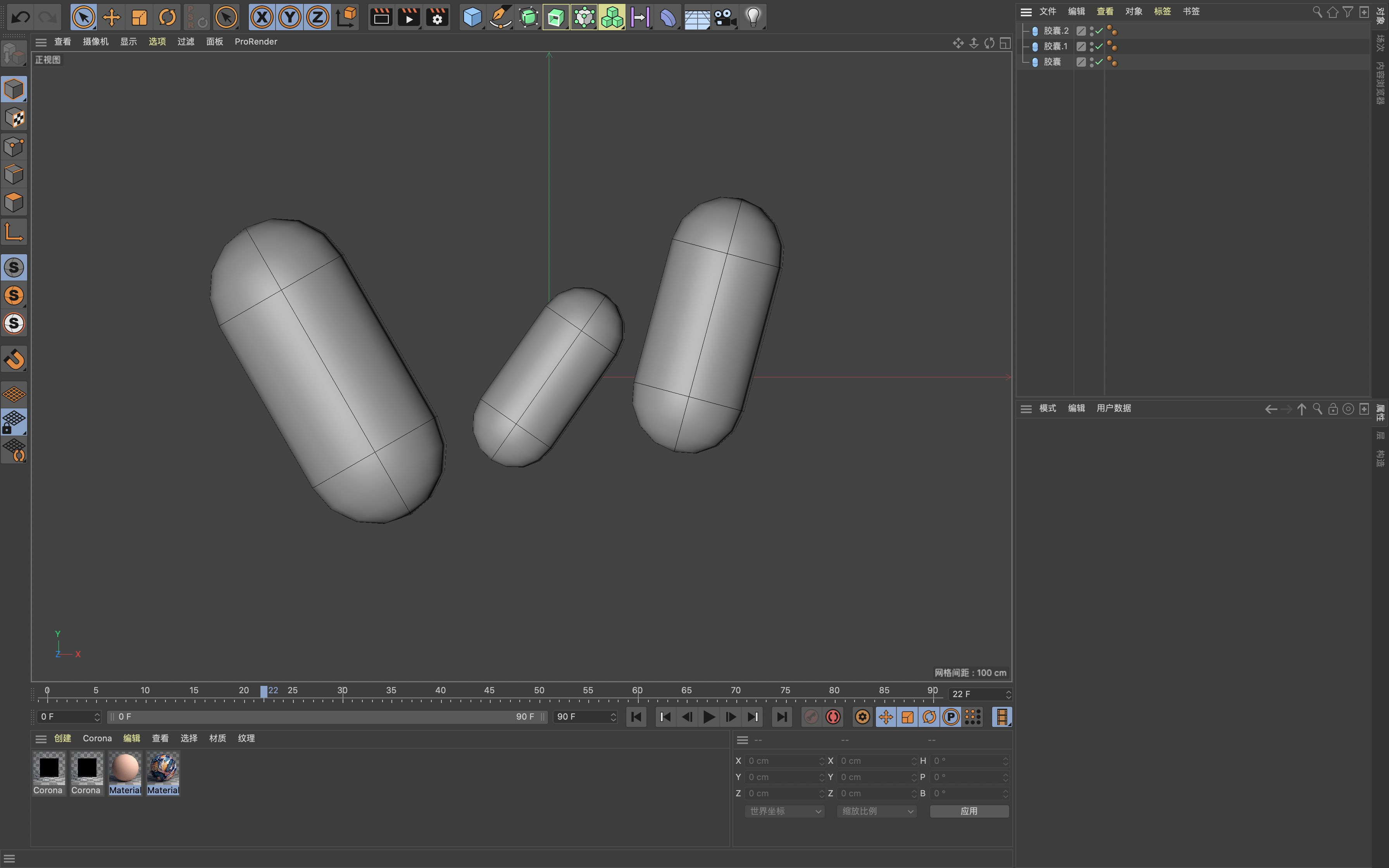Select the blue textured Material sphere

click(x=163, y=773)
